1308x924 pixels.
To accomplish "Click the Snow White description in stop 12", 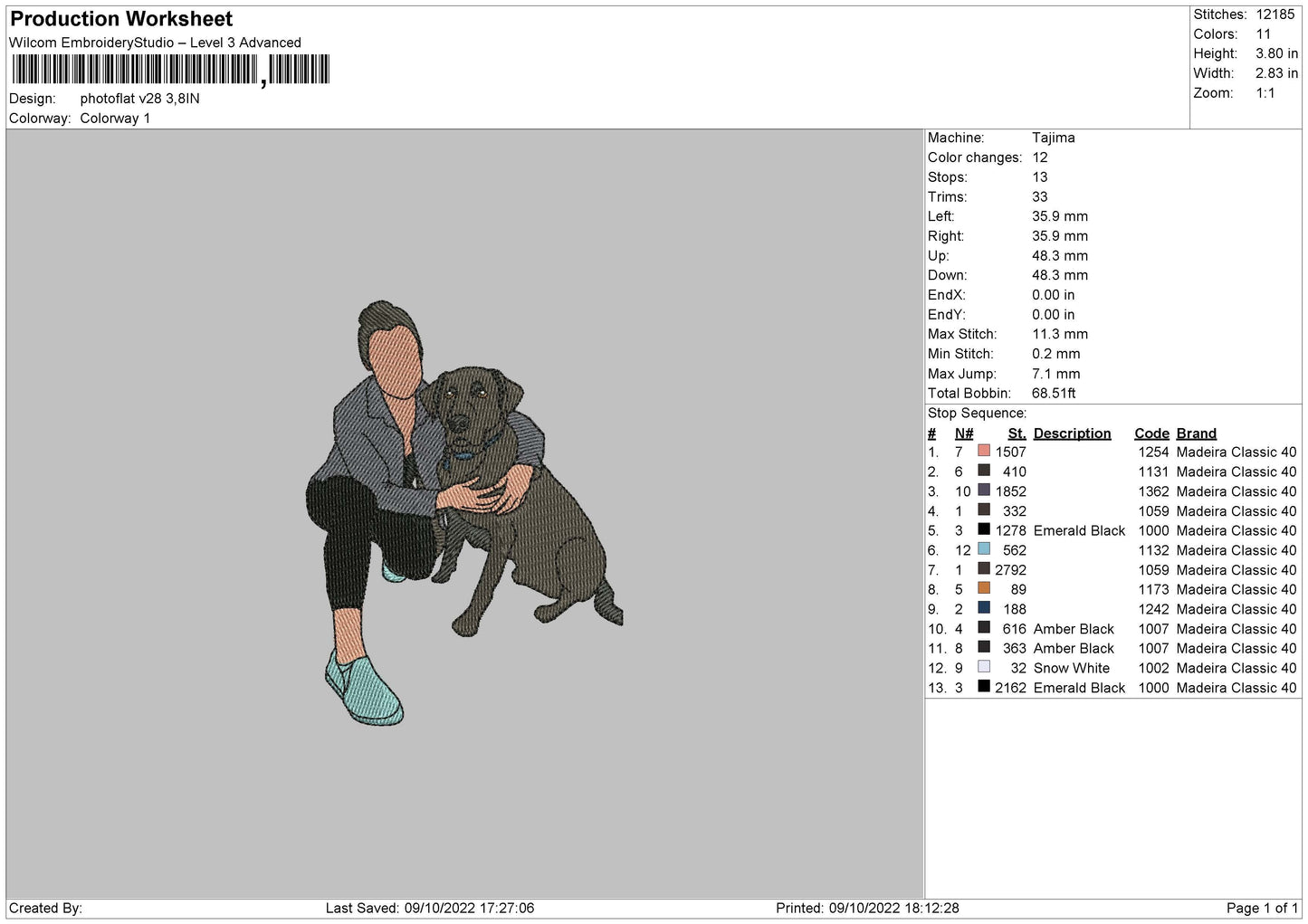I will tap(1072, 668).
